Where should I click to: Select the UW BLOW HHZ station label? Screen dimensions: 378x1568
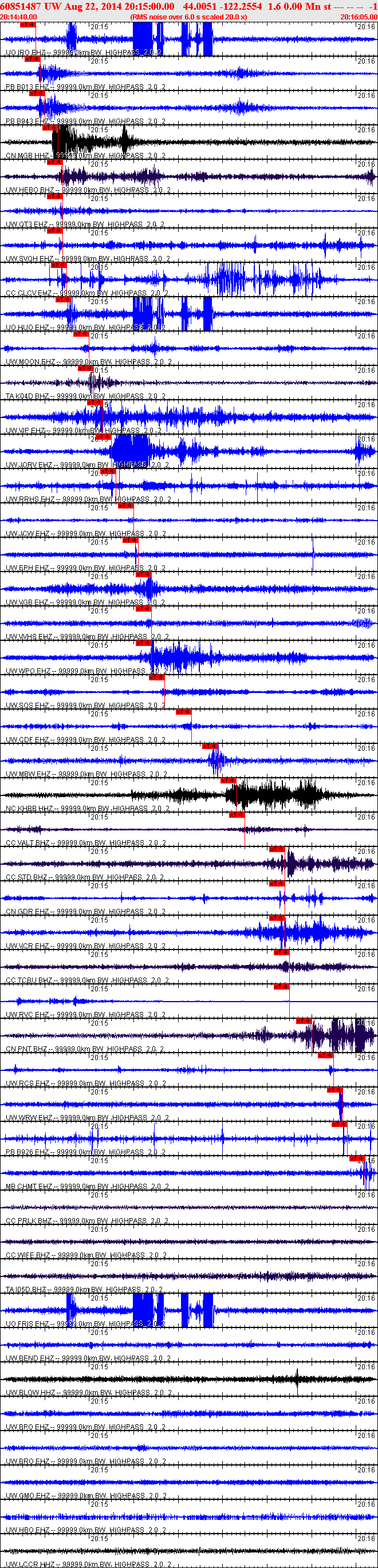pyautogui.click(x=89, y=1394)
